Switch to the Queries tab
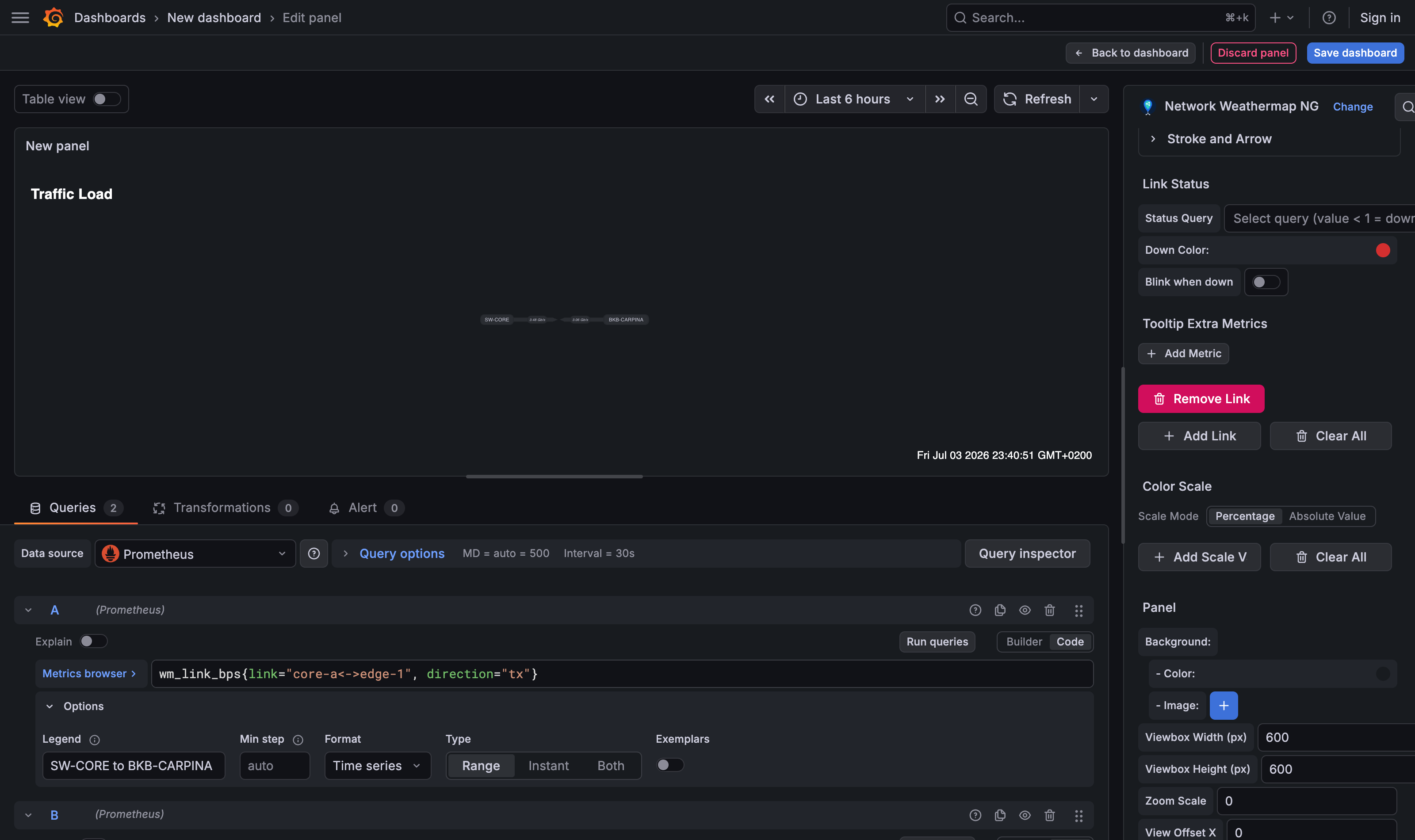The width and height of the screenshot is (1415, 840). [75, 508]
